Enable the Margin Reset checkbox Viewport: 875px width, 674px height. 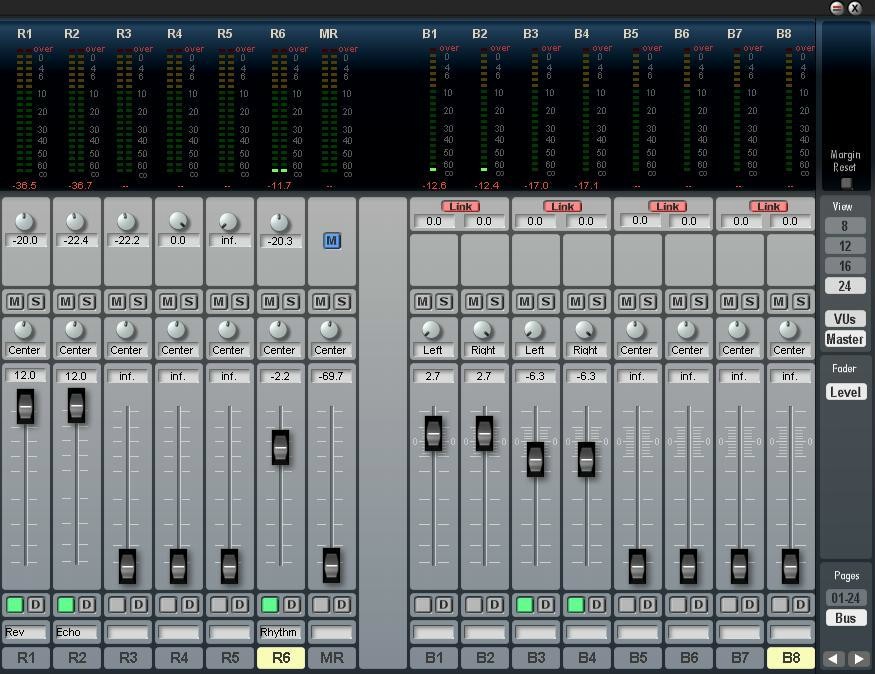pos(846,183)
